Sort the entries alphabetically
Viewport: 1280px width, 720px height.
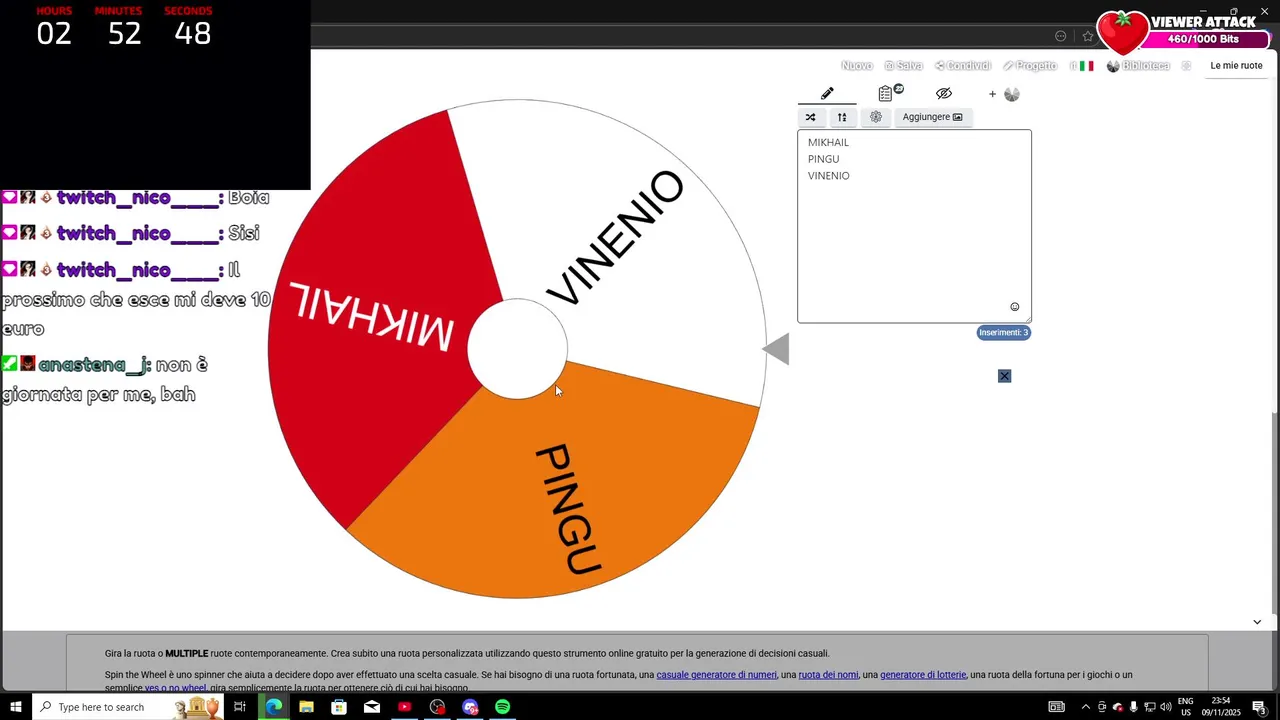coord(842,117)
